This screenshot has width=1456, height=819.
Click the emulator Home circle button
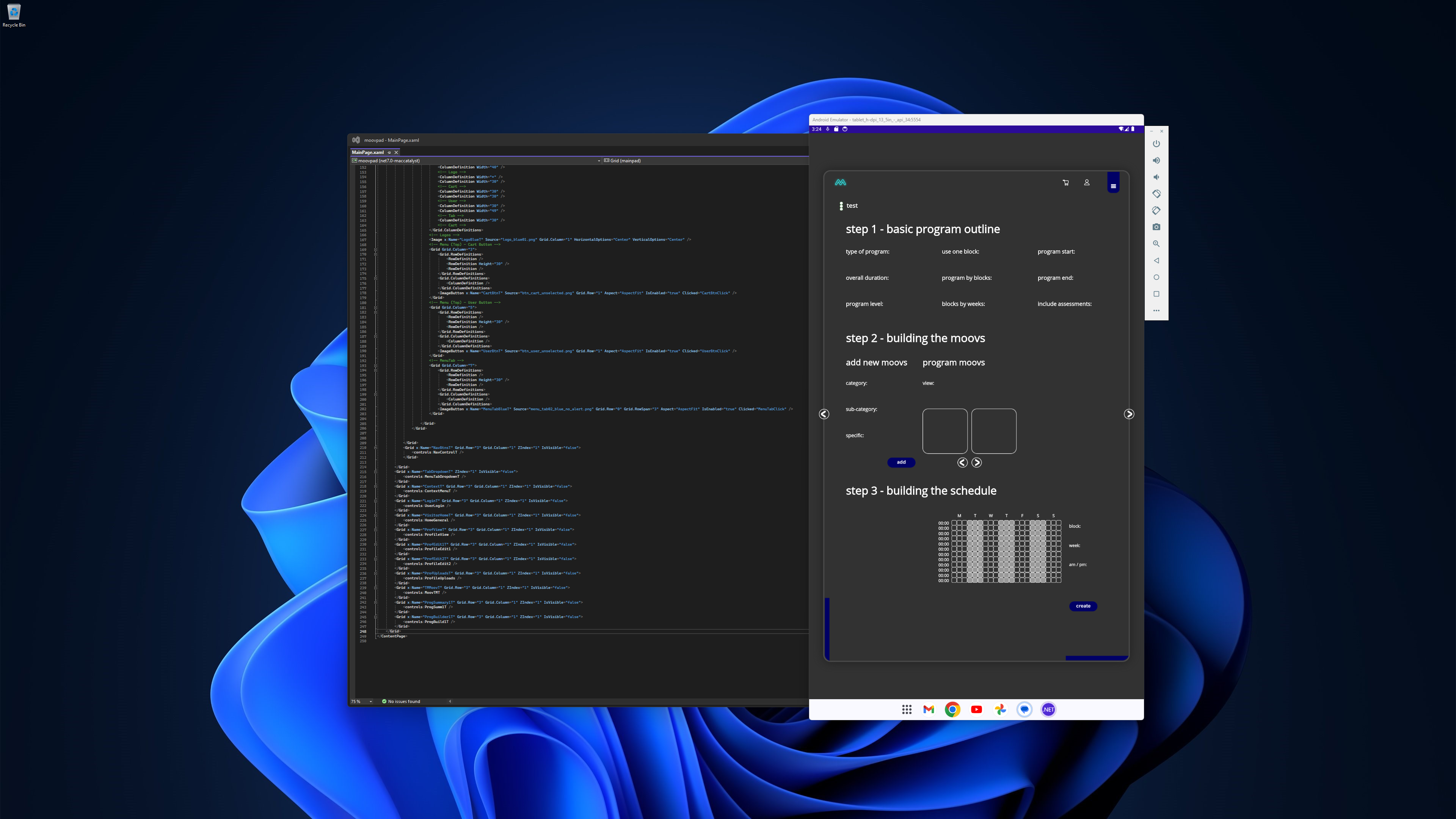(x=1156, y=277)
